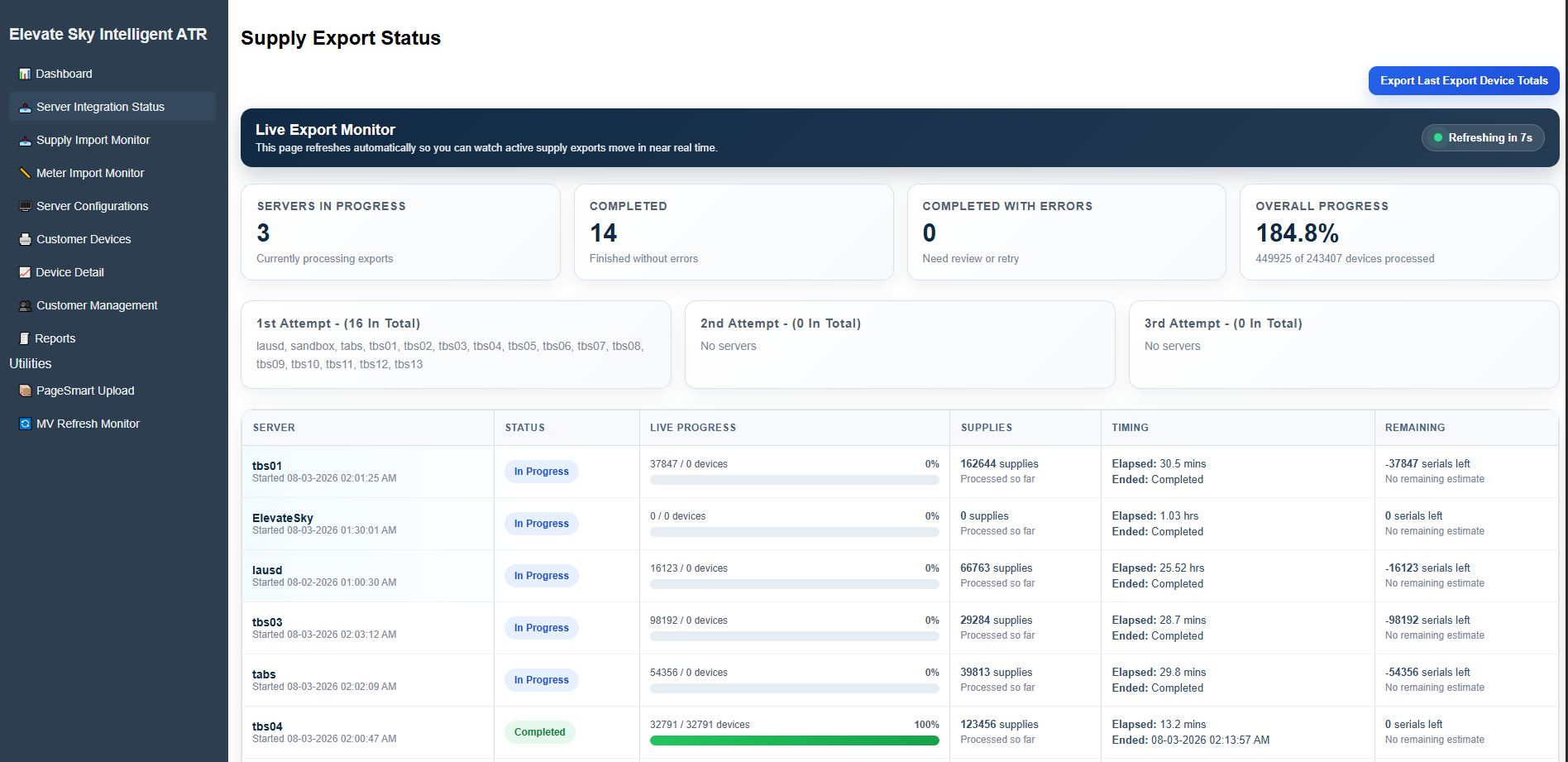Viewport: 1568px width, 762px height.
Task: Click the Completed summary card
Action: [734, 232]
